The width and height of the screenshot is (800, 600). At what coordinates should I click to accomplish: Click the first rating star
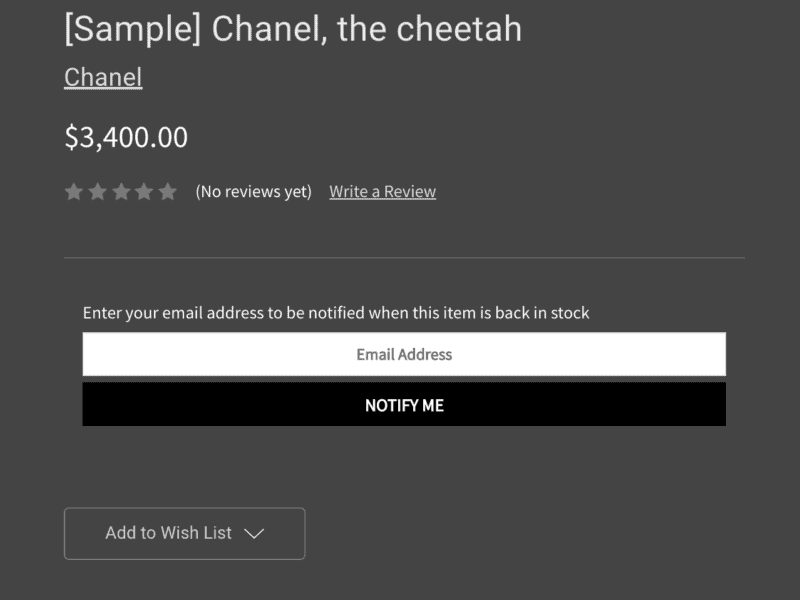click(x=73, y=190)
